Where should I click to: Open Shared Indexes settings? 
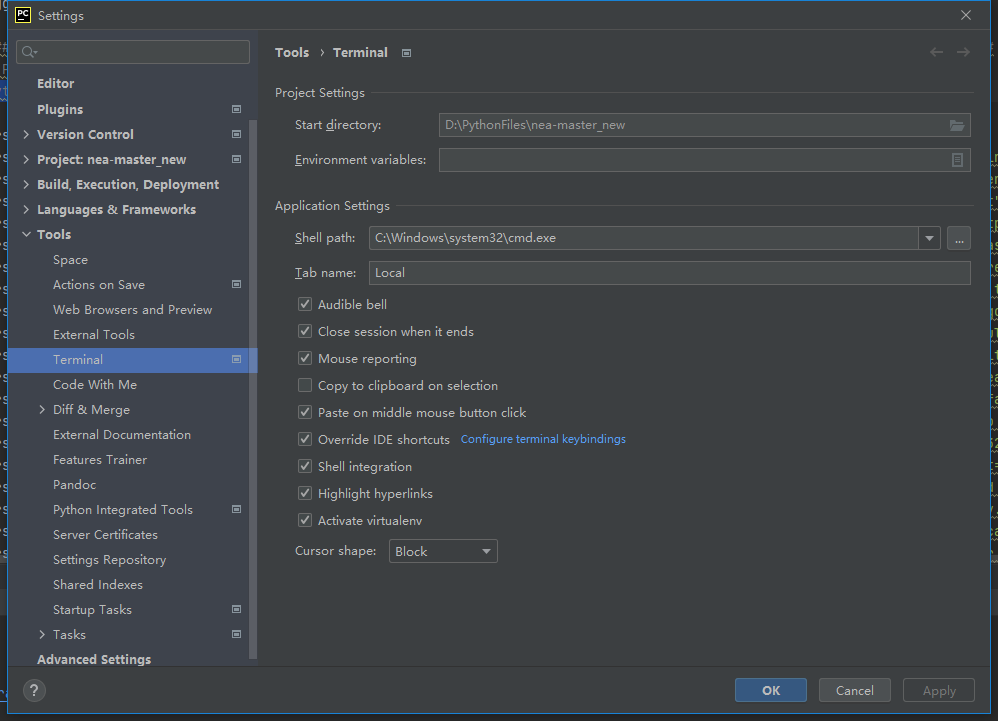click(x=97, y=585)
